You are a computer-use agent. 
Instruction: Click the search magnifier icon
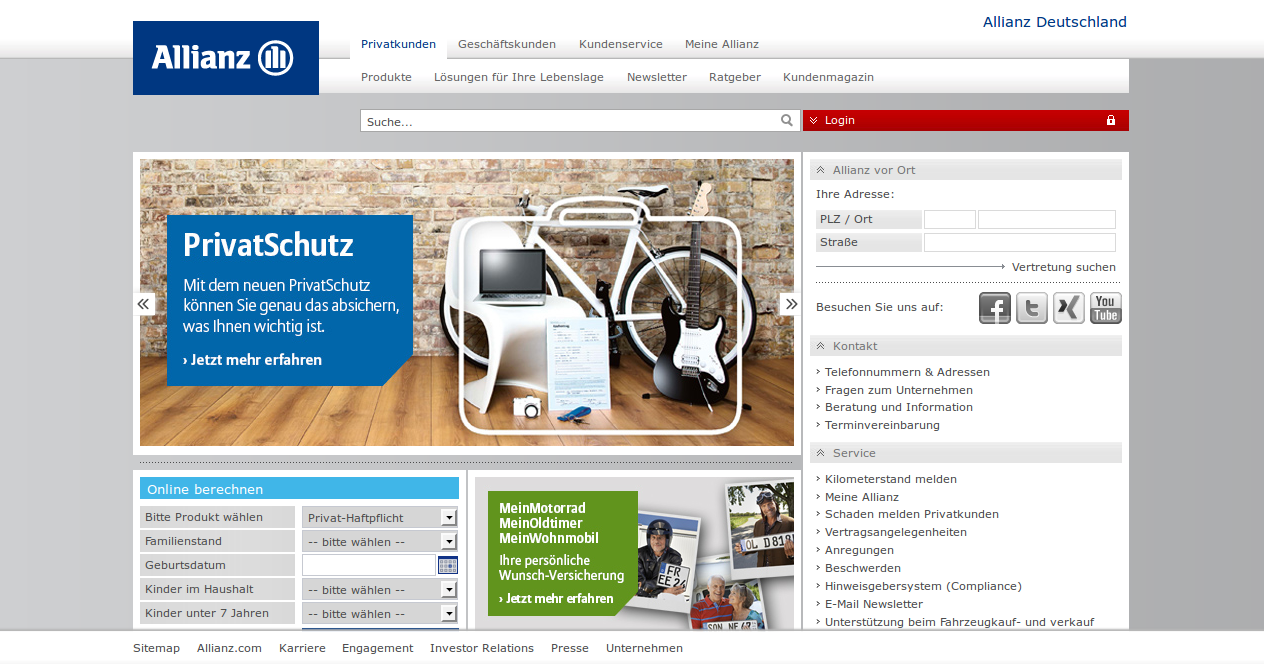click(787, 121)
